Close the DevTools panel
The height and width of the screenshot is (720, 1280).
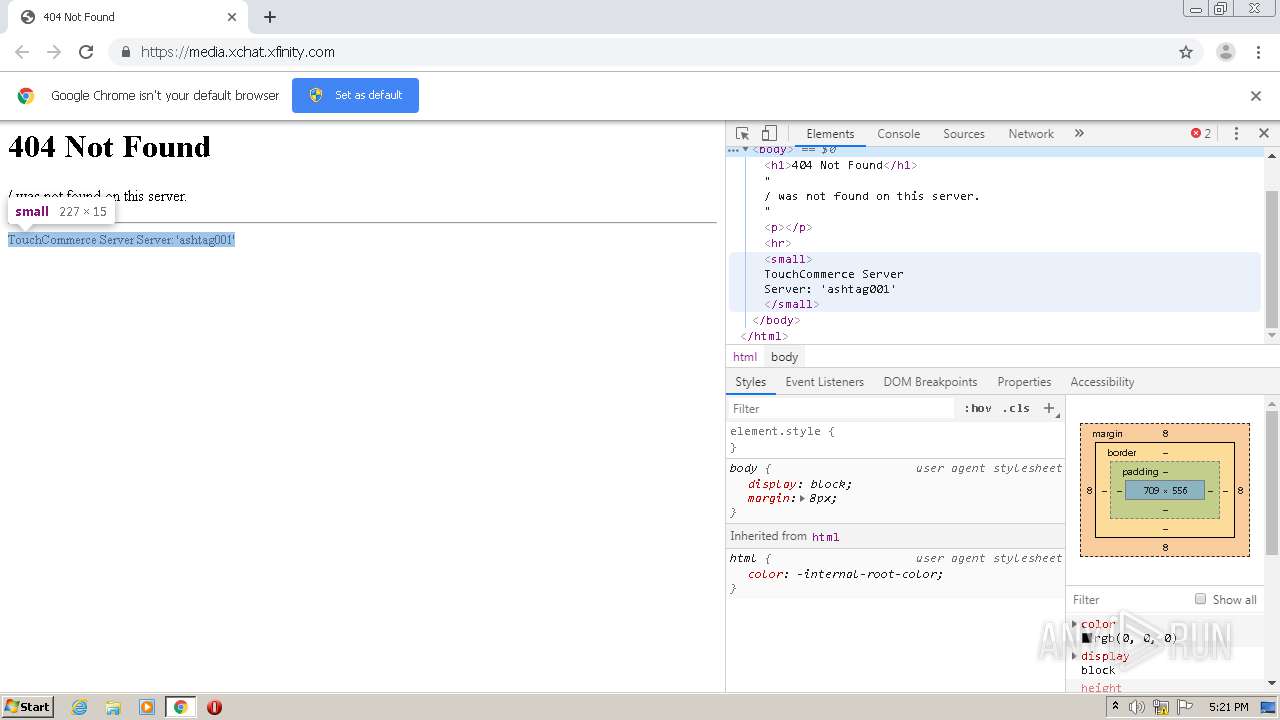click(x=1264, y=133)
